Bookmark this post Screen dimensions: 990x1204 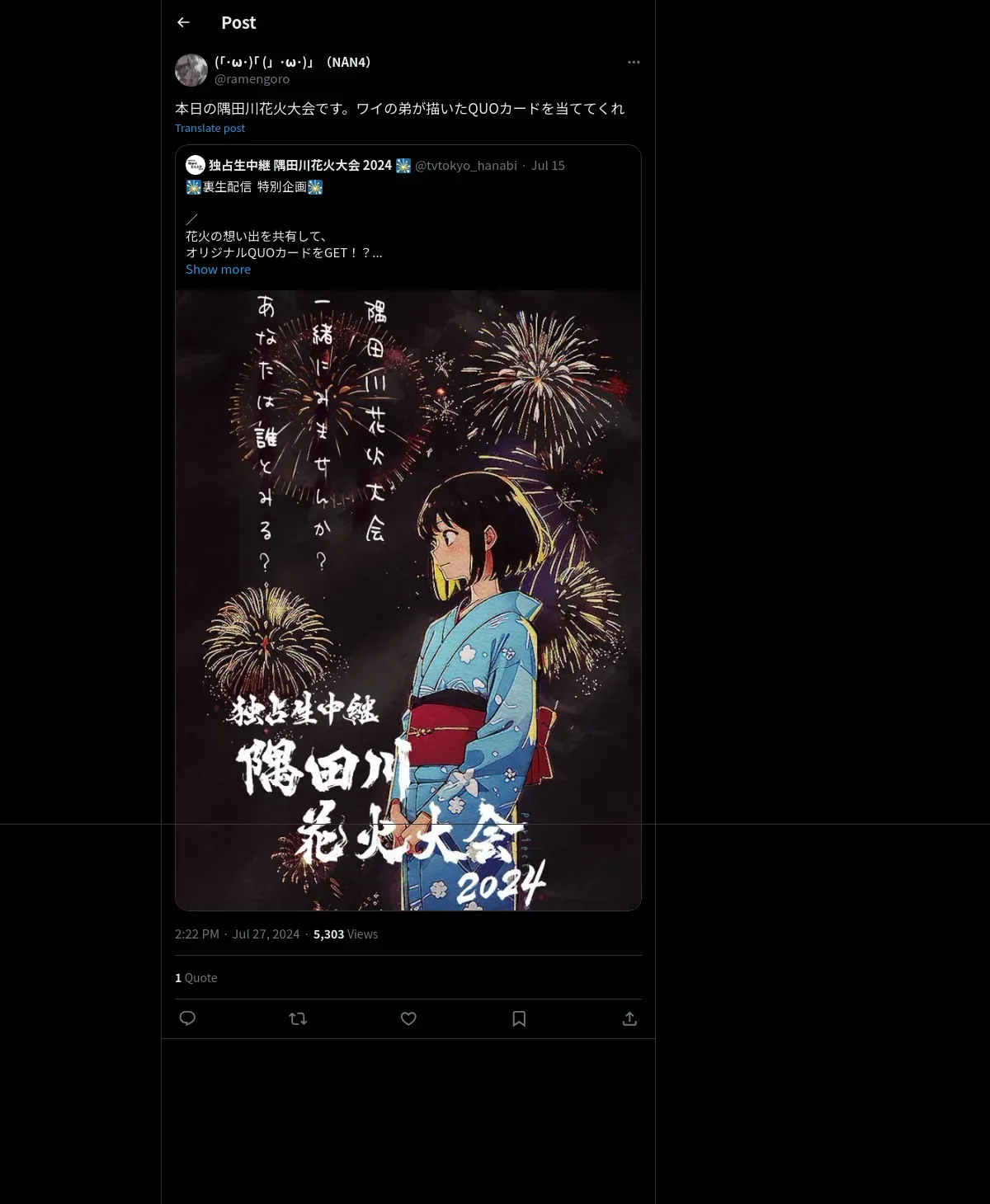pos(519,1018)
